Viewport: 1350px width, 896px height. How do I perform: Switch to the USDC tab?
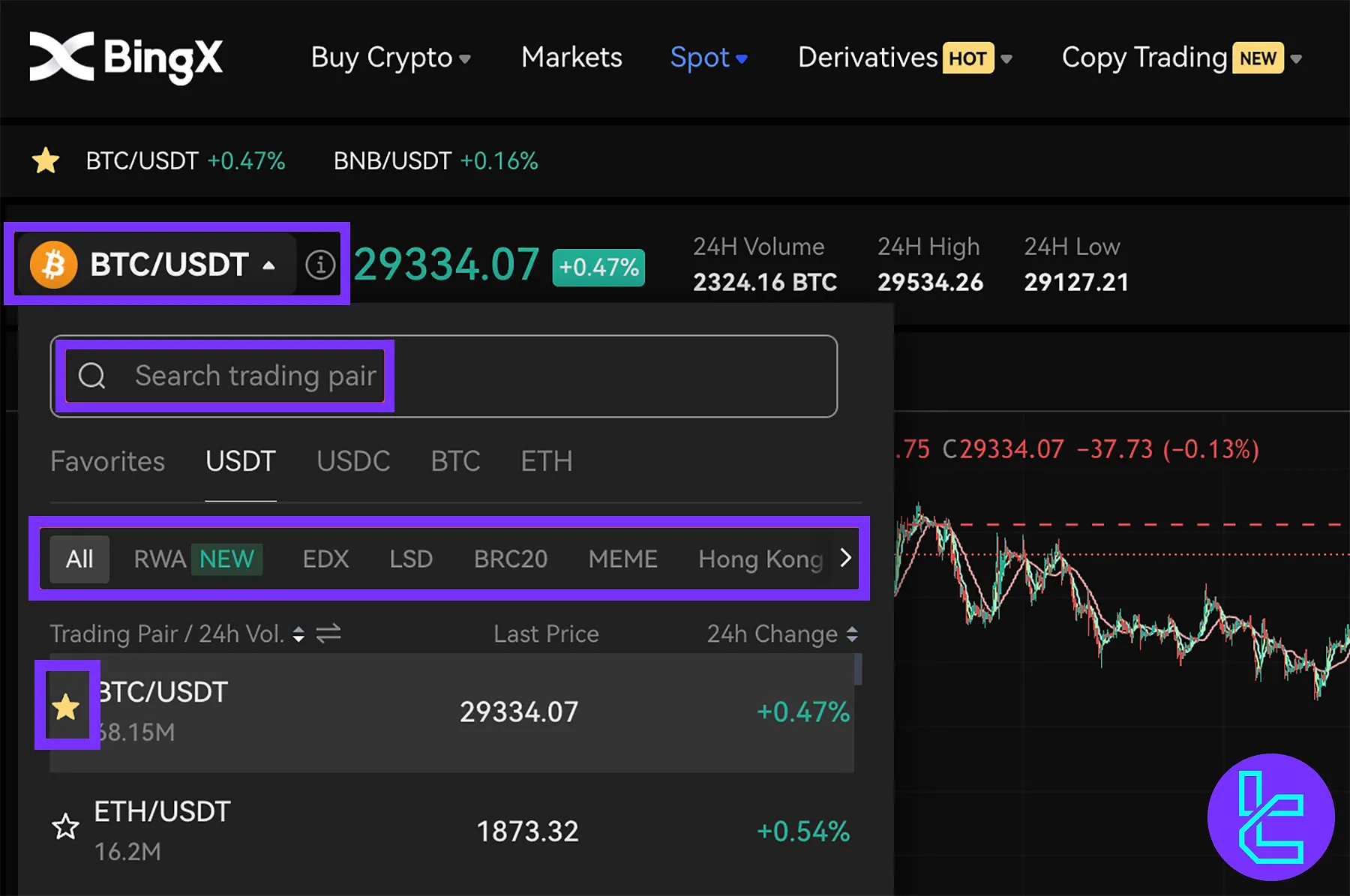point(353,461)
